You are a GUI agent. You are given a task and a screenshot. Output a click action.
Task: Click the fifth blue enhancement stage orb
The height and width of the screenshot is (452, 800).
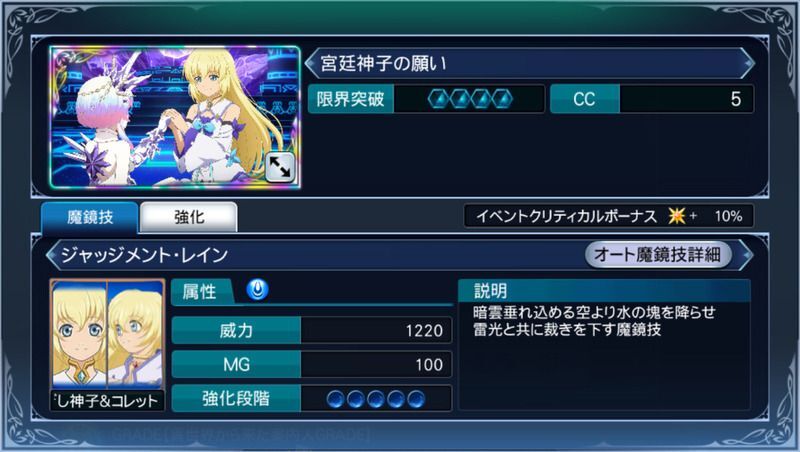(x=416, y=399)
